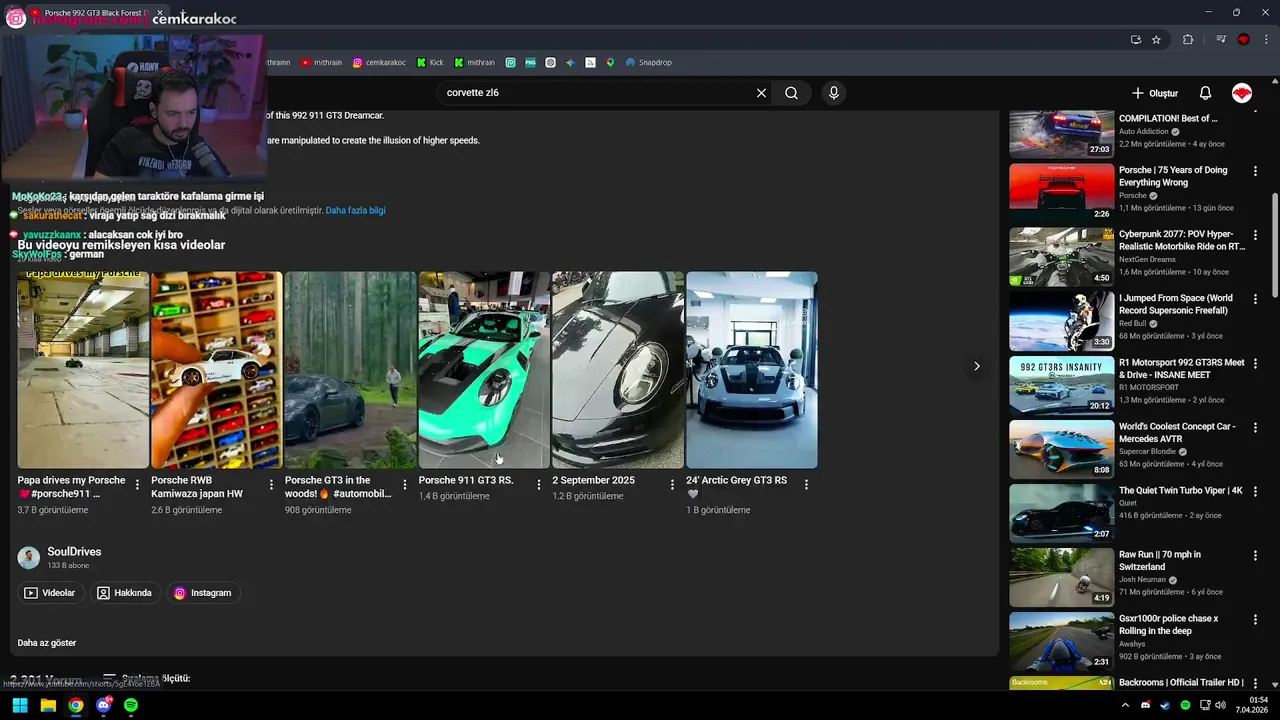
Task: Collapse description with Daha az göster
Action: [47, 643]
